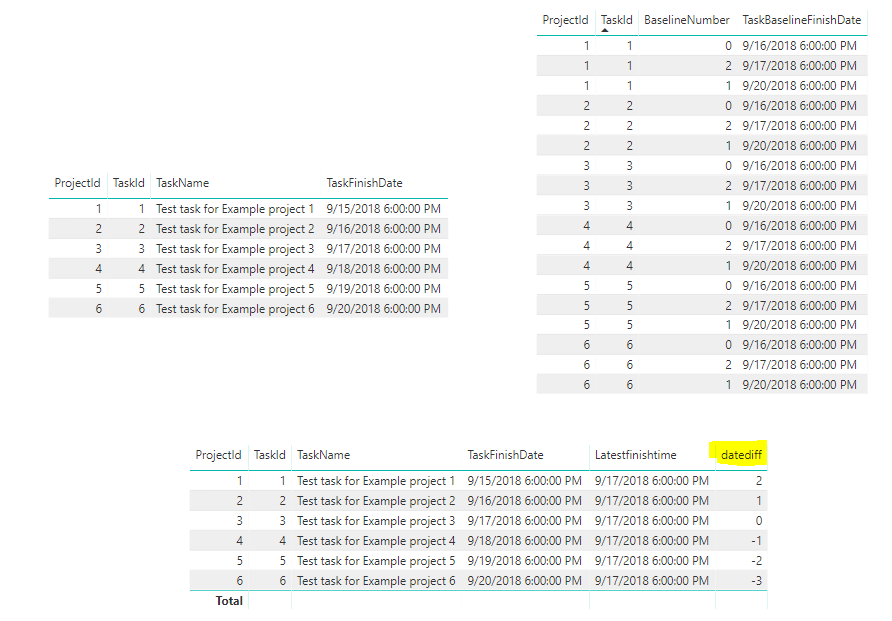Select baseline date for TaskId 4, BaselineNumber 2
This screenshot has height=621, width=892.
tap(799, 246)
